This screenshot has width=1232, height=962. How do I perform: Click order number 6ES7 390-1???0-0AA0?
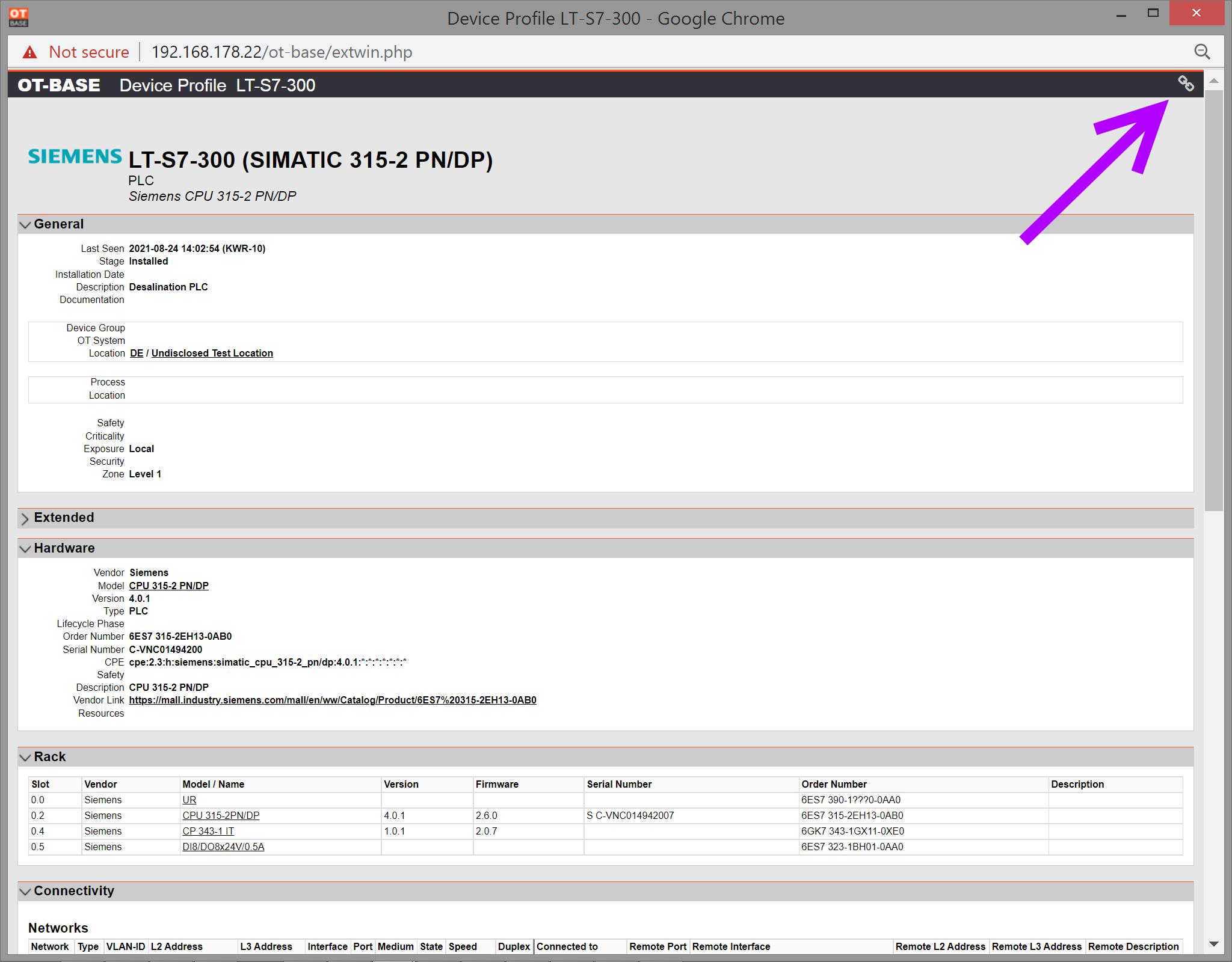click(851, 800)
